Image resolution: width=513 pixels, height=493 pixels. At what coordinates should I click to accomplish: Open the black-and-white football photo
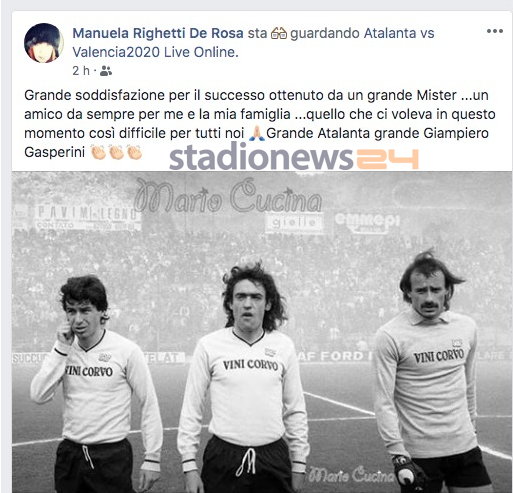tap(262, 332)
